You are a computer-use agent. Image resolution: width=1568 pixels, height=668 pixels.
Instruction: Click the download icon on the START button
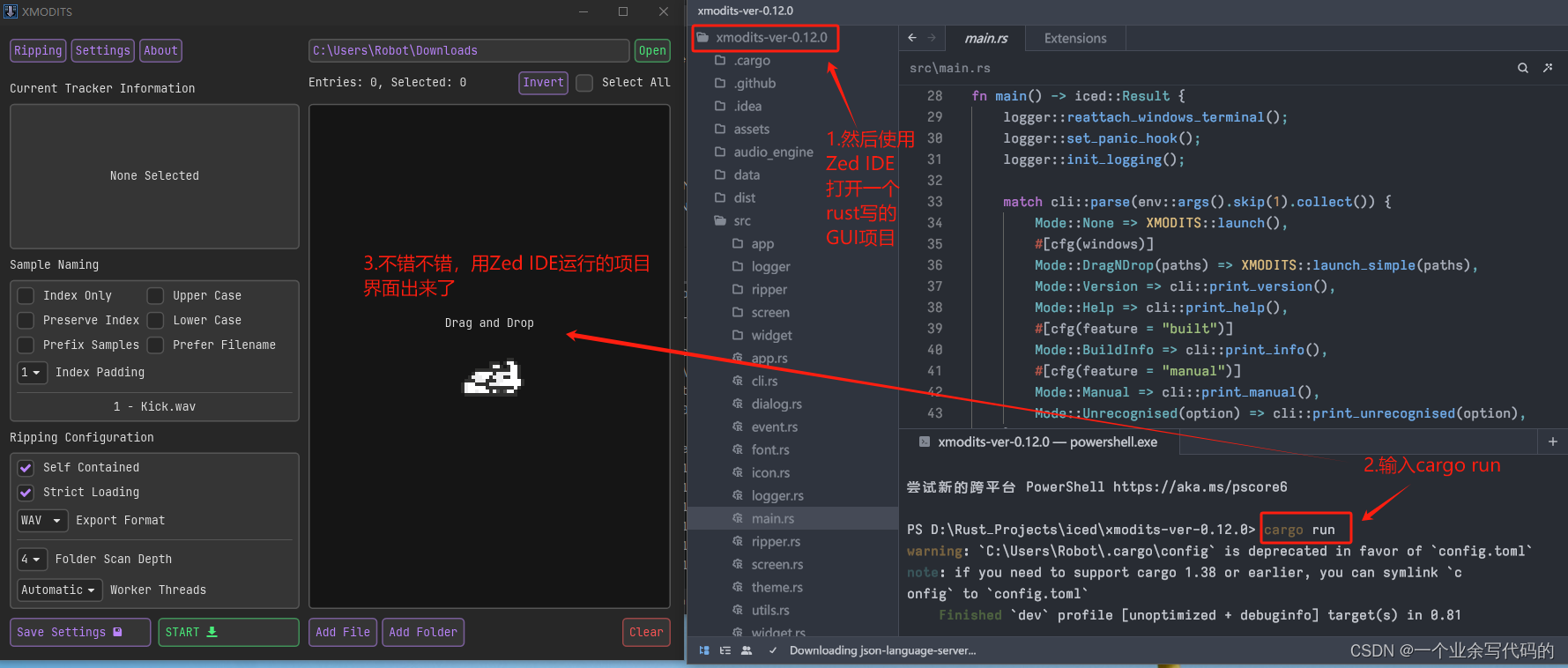212,632
